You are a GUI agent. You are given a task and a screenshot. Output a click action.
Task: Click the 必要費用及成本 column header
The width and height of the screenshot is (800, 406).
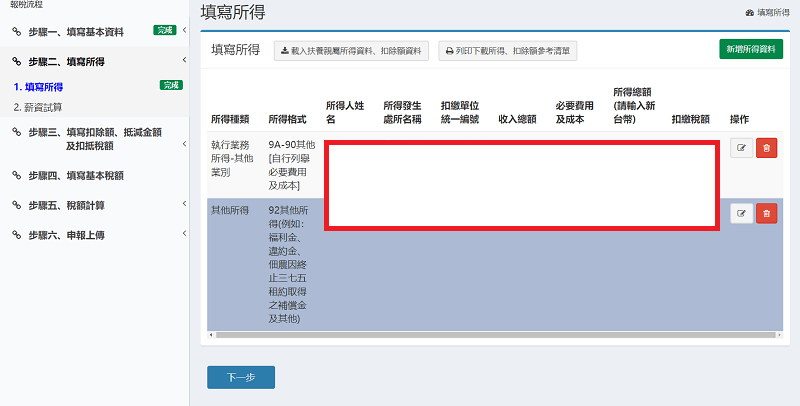pos(575,112)
